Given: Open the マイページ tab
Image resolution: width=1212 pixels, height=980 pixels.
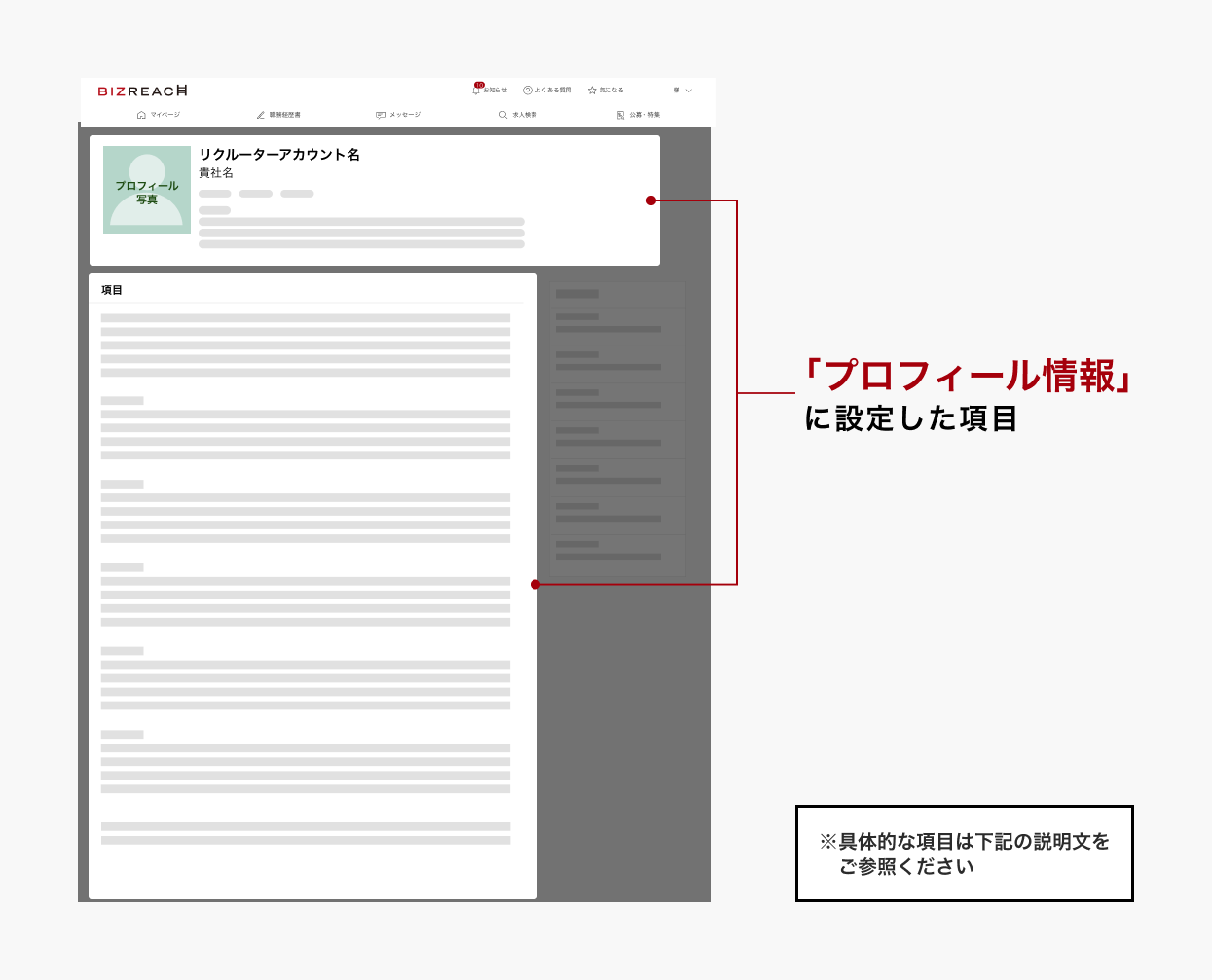Looking at the screenshot, I should pos(165,115).
